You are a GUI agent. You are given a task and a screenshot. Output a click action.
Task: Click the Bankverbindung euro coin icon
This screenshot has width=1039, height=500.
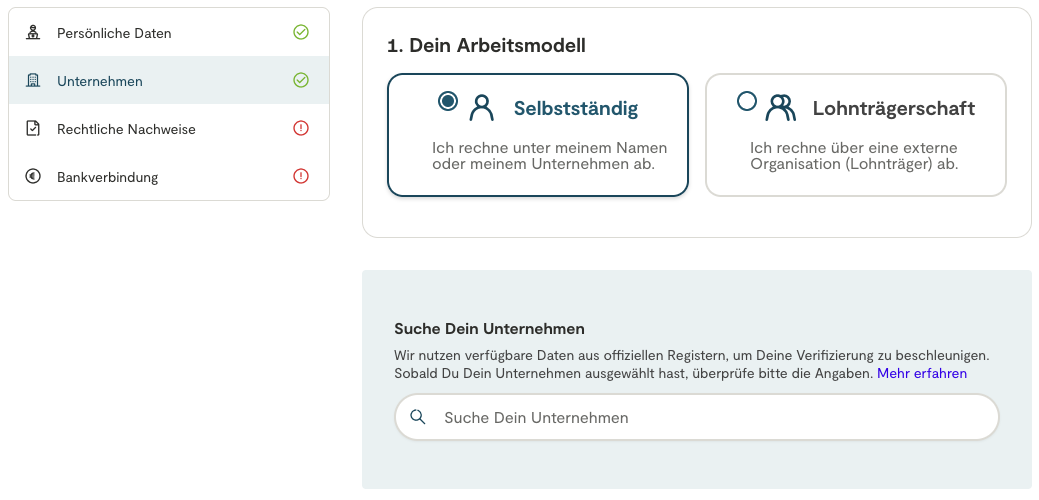coord(33,177)
